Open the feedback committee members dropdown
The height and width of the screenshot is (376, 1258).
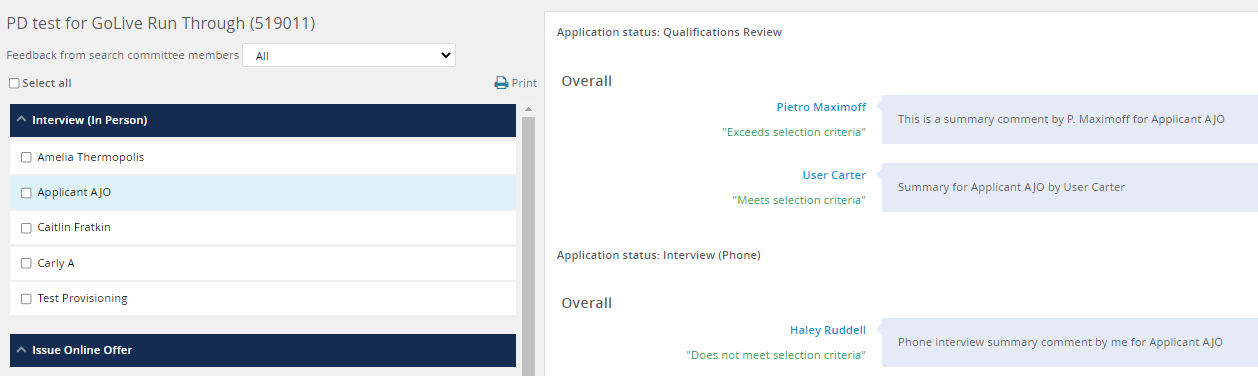click(349, 56)
